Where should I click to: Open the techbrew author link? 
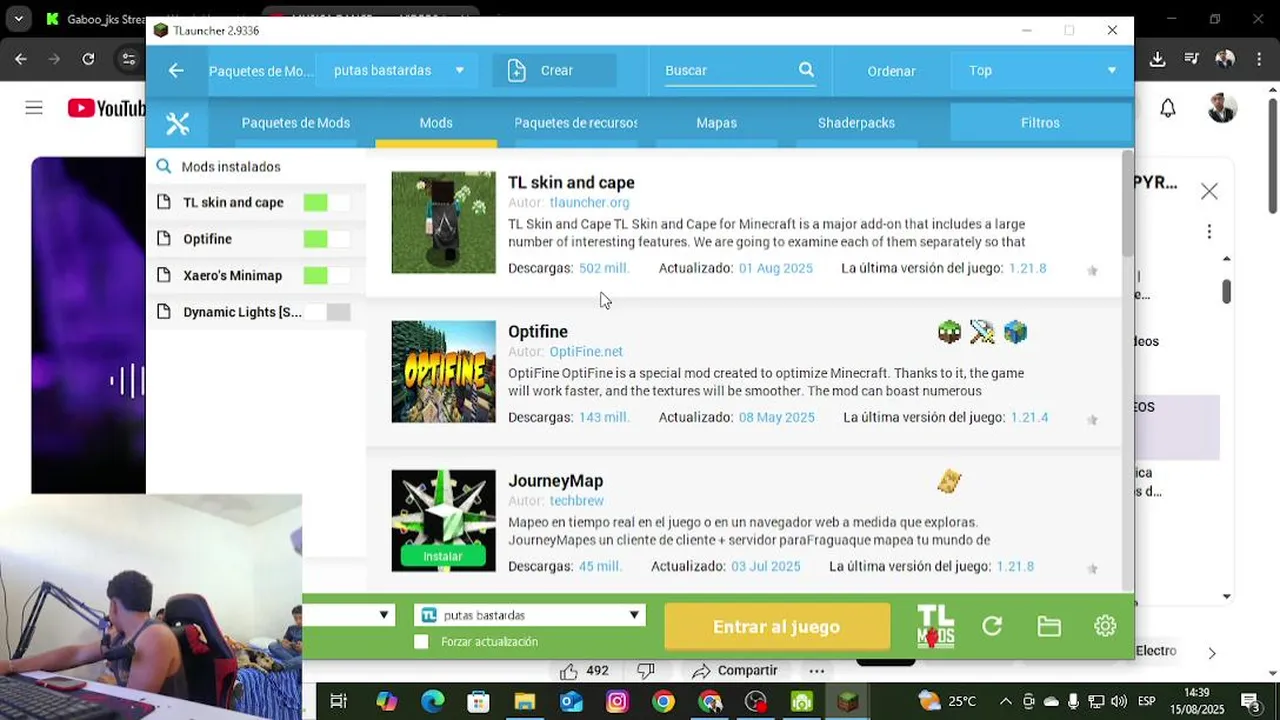(576, 501)
